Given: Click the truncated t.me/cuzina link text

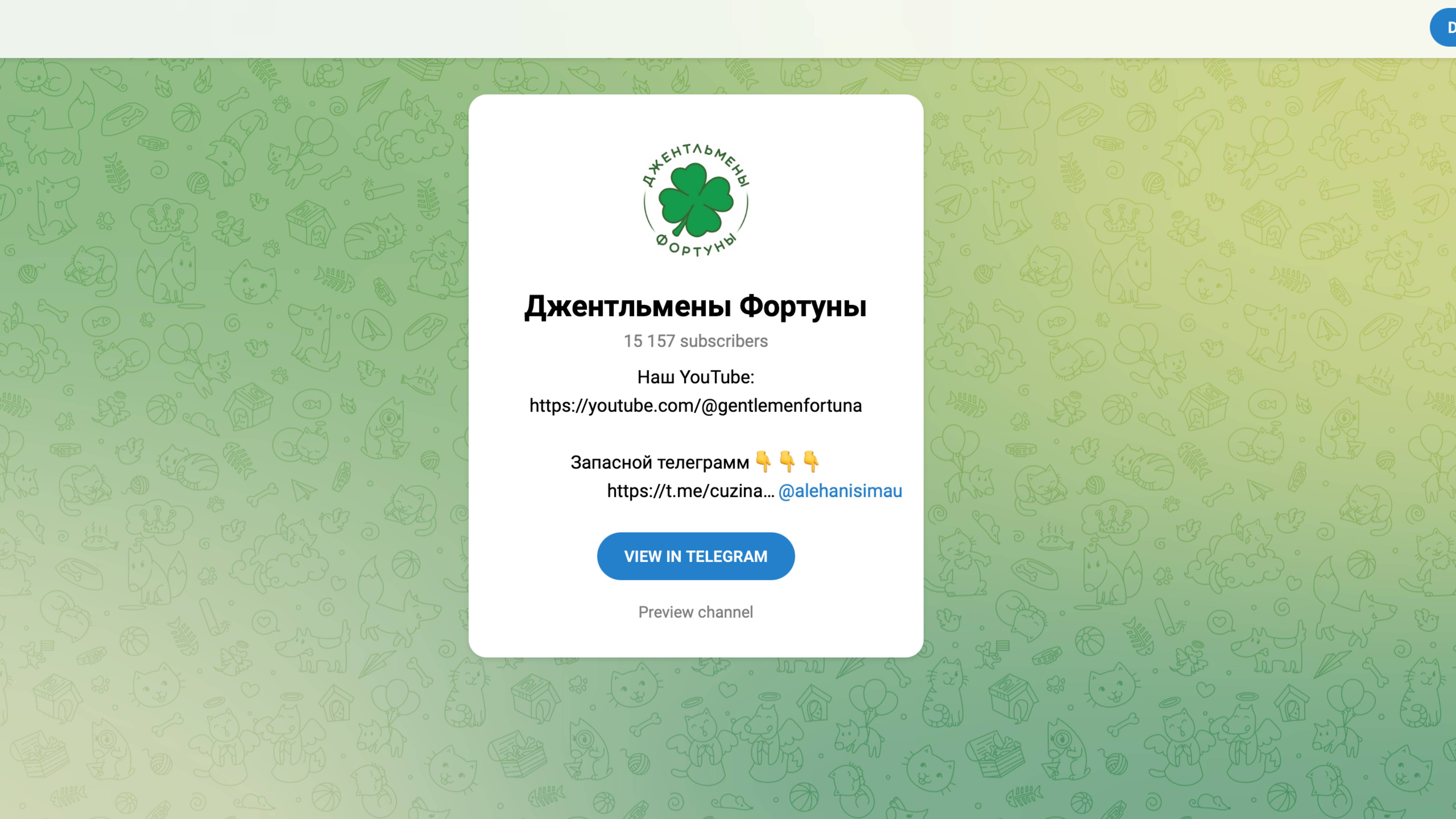Looking at the screenshot, I should [x=691, y=491].
